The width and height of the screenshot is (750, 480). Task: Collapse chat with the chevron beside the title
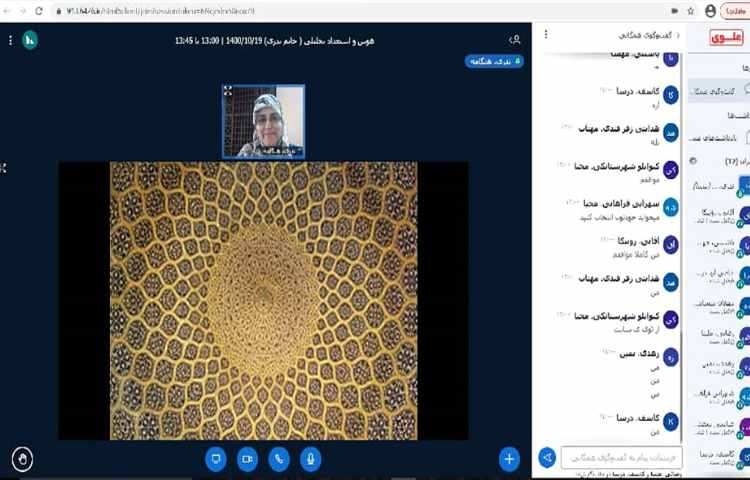coord(677,35)
